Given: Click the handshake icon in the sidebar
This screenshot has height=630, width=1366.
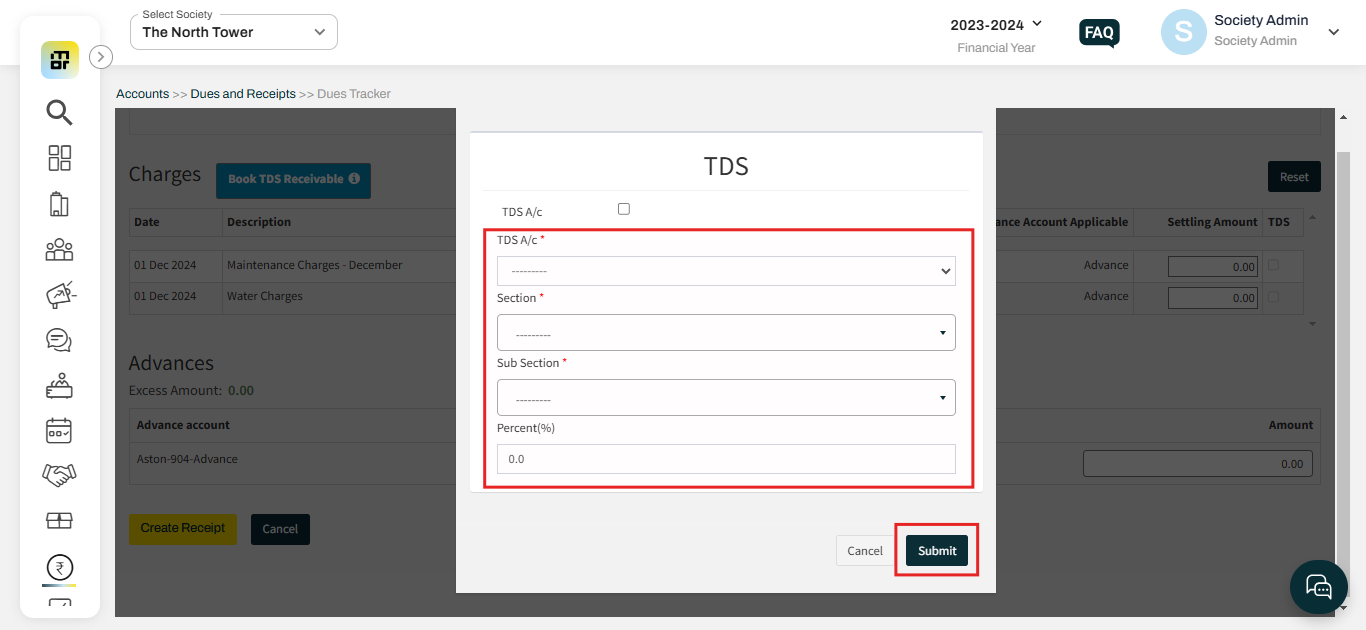Looking at the screenshot, I should click(x=59, y=475).
